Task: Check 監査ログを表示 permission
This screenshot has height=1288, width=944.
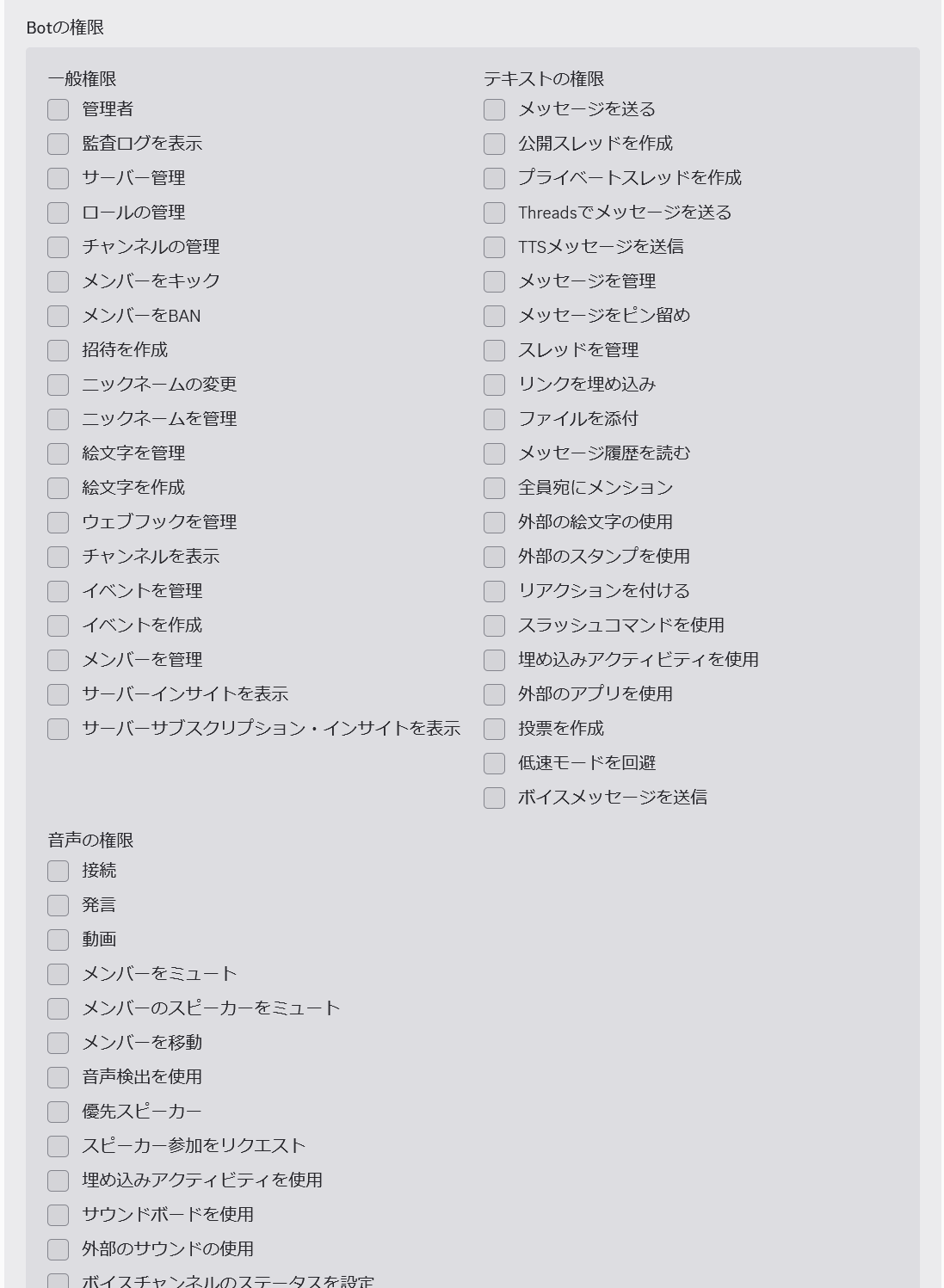Action: [x=58, y=144]
